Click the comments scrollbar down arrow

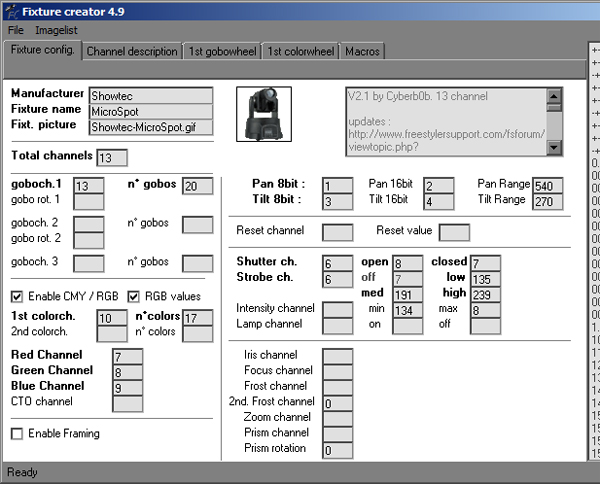554,147
